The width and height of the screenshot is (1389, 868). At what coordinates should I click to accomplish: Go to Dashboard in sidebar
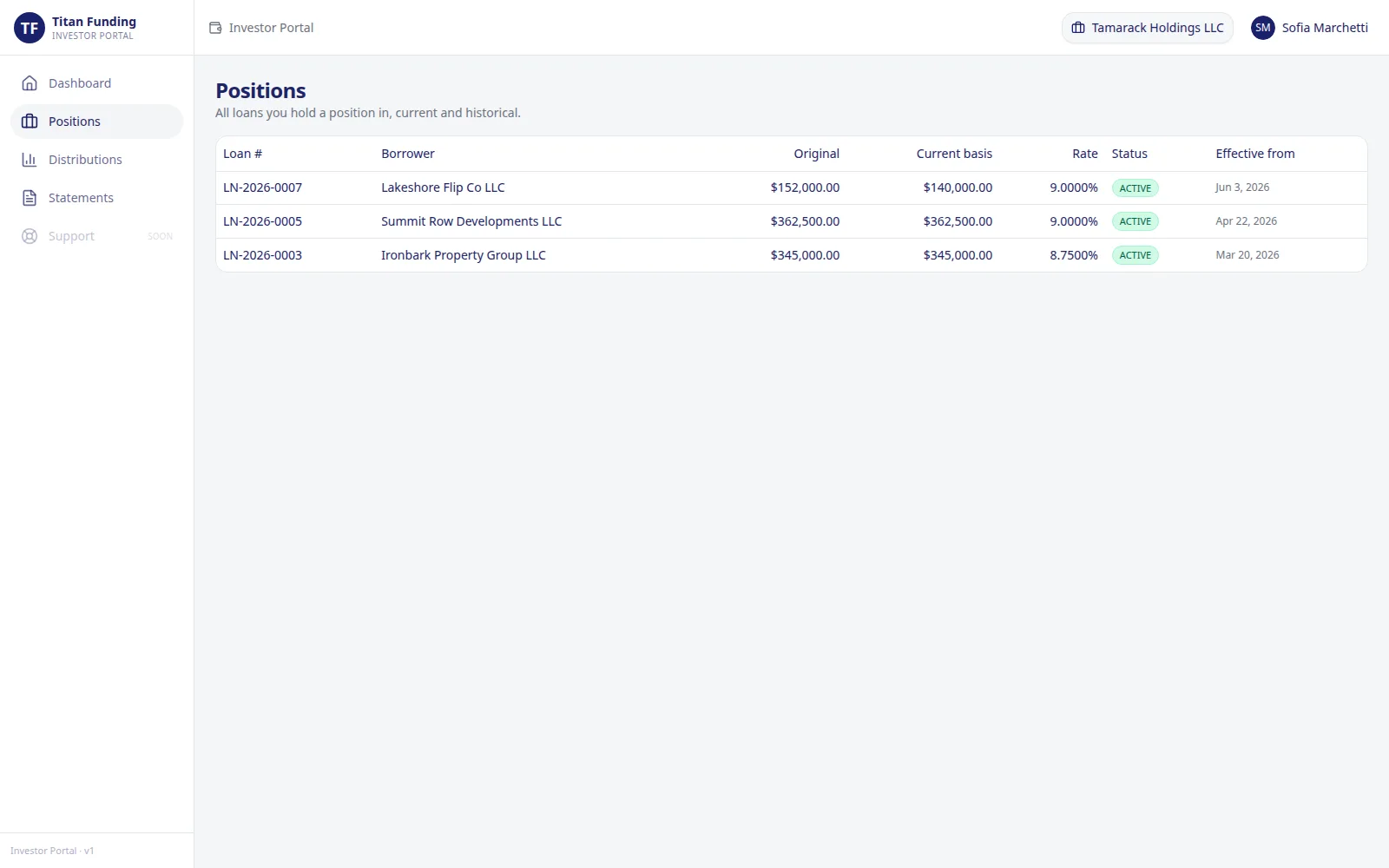96,83
